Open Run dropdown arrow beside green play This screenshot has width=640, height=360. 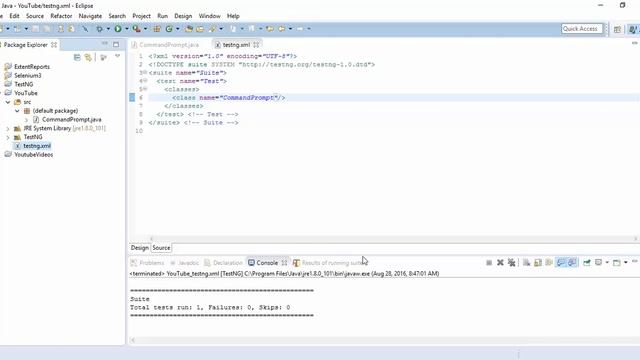coord(127,29)
